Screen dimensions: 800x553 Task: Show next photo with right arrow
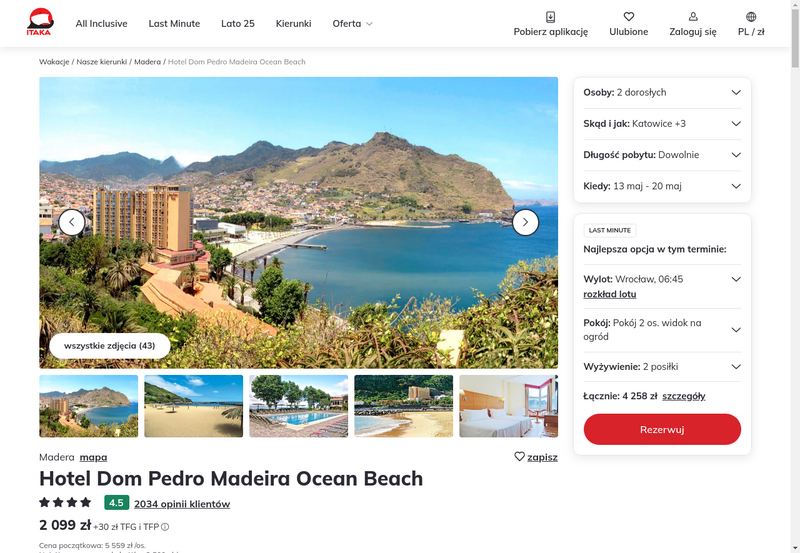point(525,222)
